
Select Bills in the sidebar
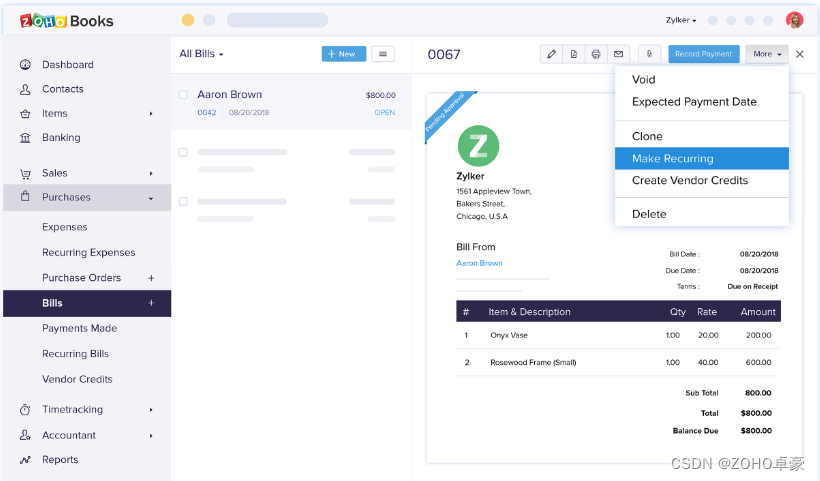pyautogui.click(x=87, y=303)
